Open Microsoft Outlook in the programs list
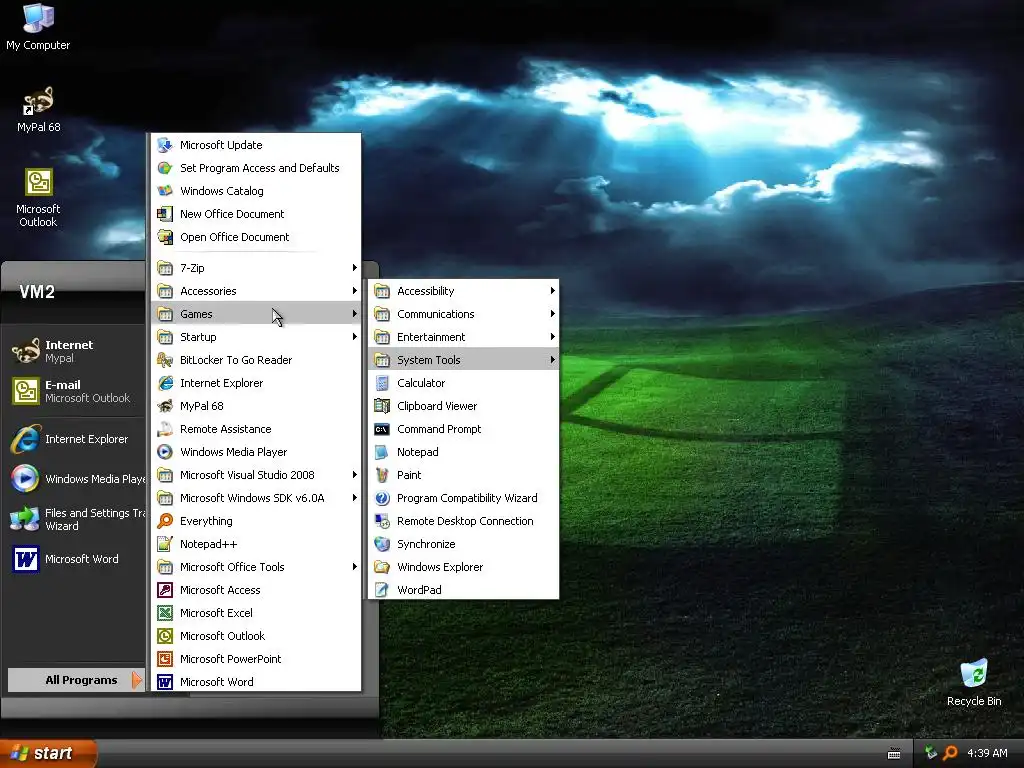The height and width of the screenshot is (768, 1024). coord(256,636)
